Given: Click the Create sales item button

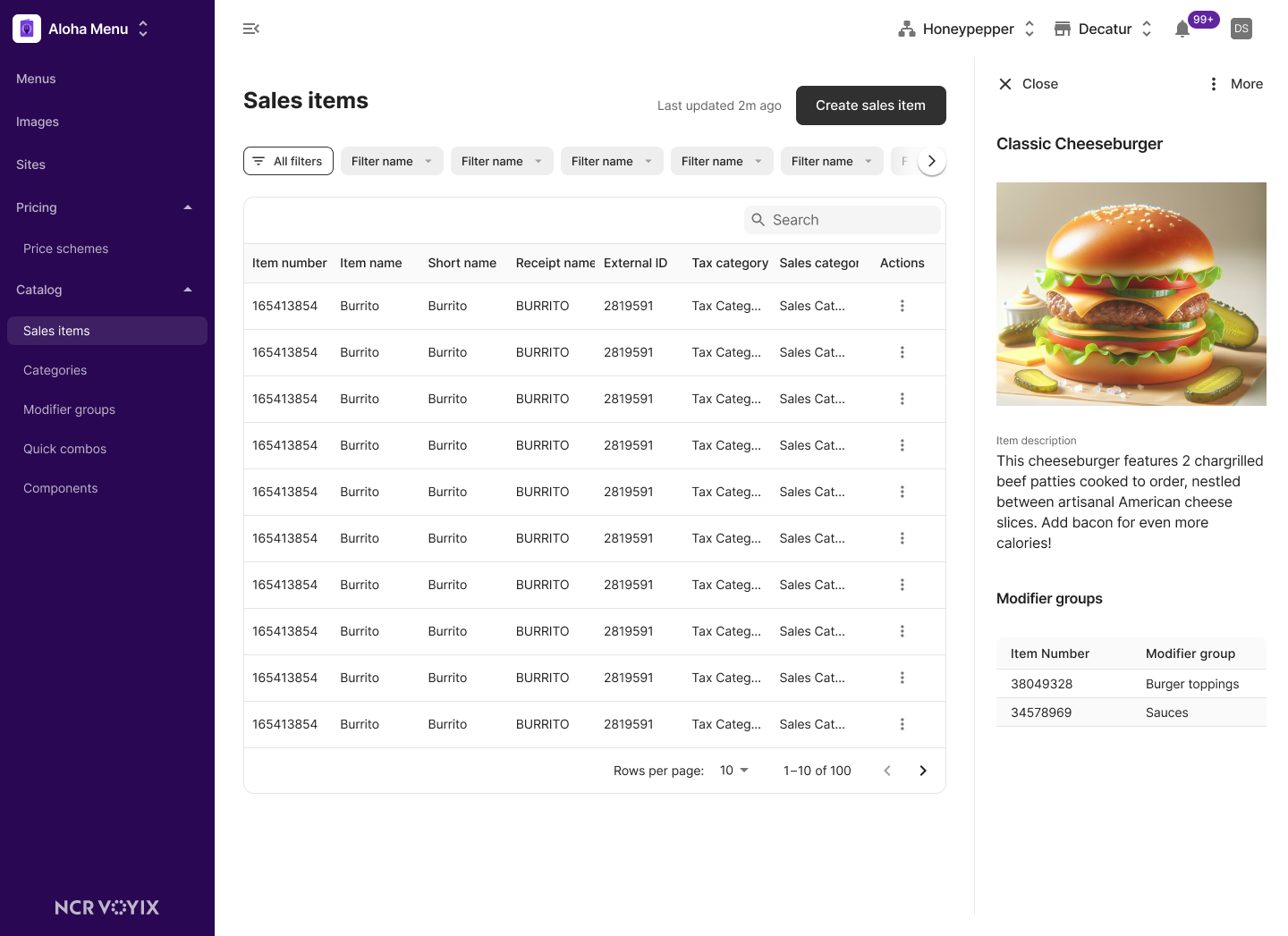Looking at the screenshot, I should [870, 105].
